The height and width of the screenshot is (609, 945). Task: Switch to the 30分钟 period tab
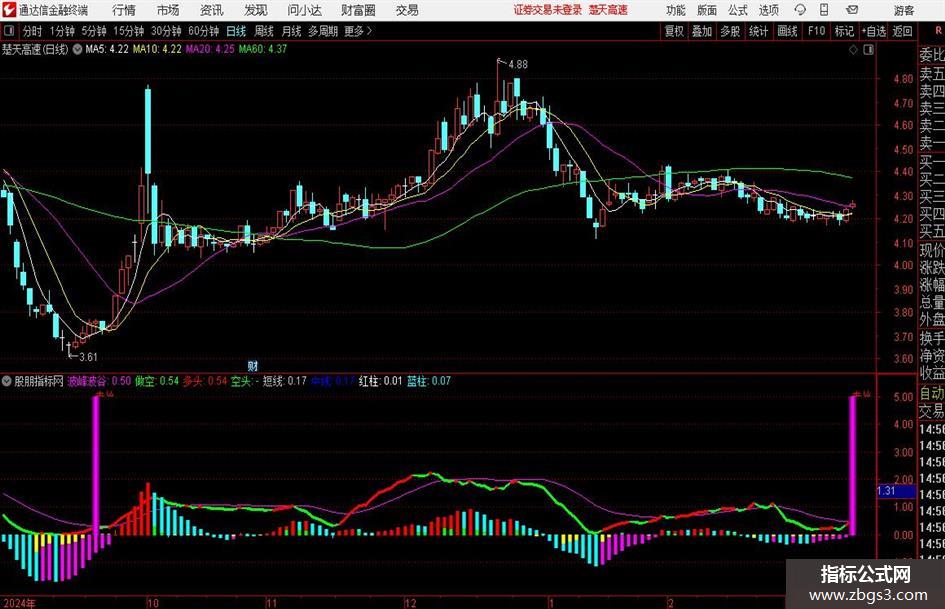click(166, 31)
